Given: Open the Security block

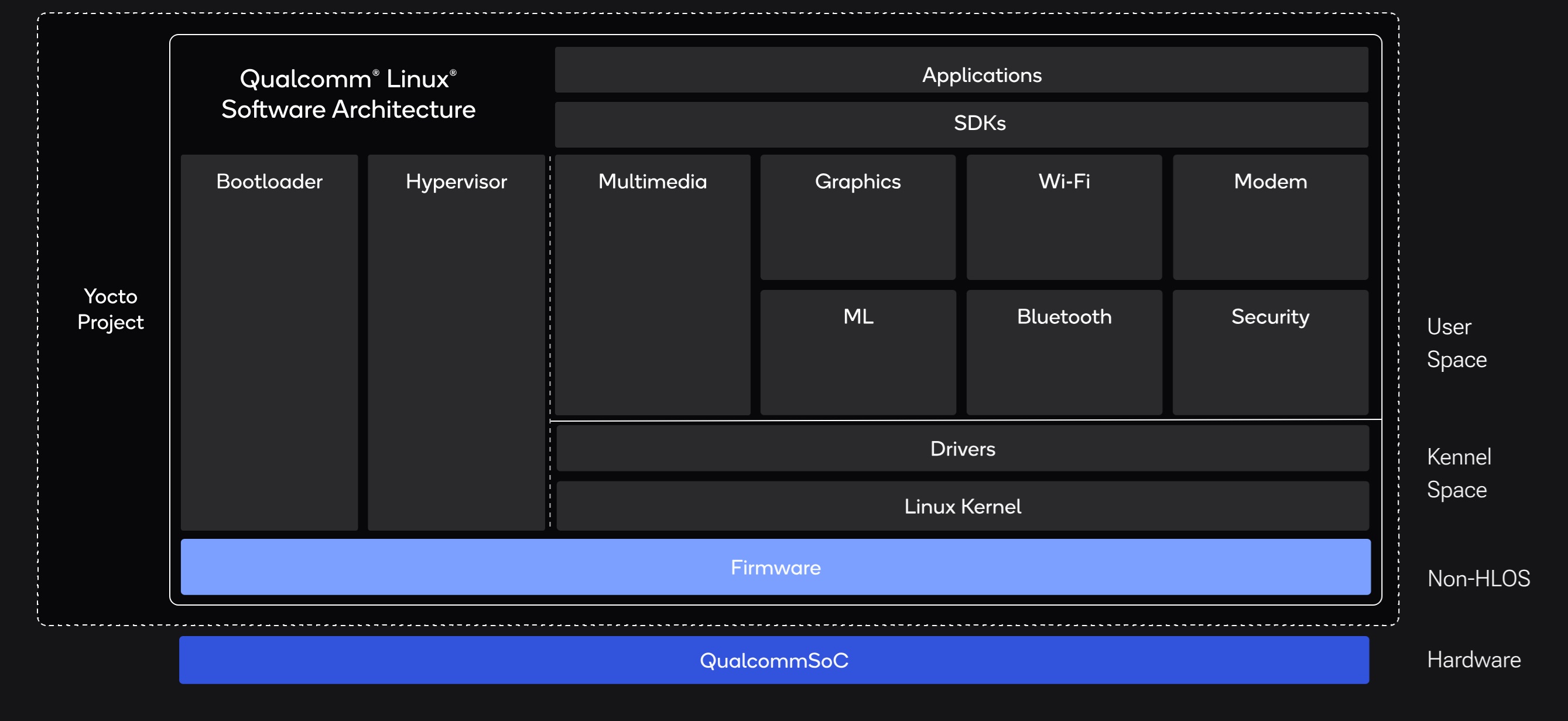Looking at the screenshot, I should [x=1270, y=352].
